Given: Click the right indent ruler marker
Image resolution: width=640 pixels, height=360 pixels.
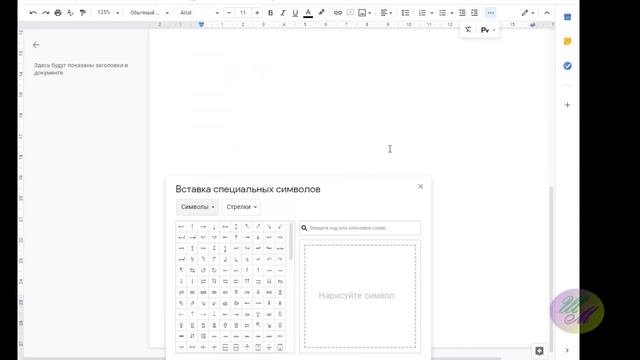Looking at the screenshot, I should 532,25.
